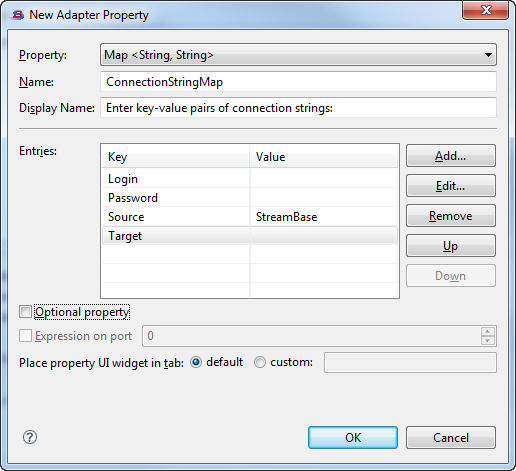The width and height of the screenshot is (516, 471).
Task: Select the Source row in entries
Action: tap(250, 217)
